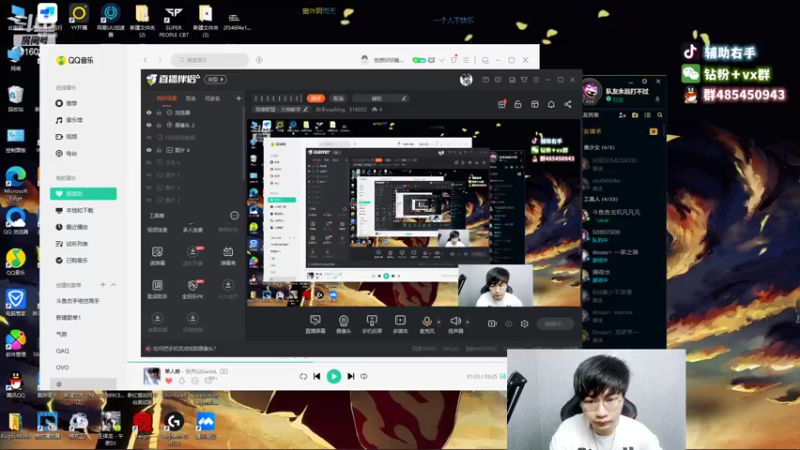Click the streamer avatar in 直播伴侣 title bar
800x450 pixels.
(466, 80)
